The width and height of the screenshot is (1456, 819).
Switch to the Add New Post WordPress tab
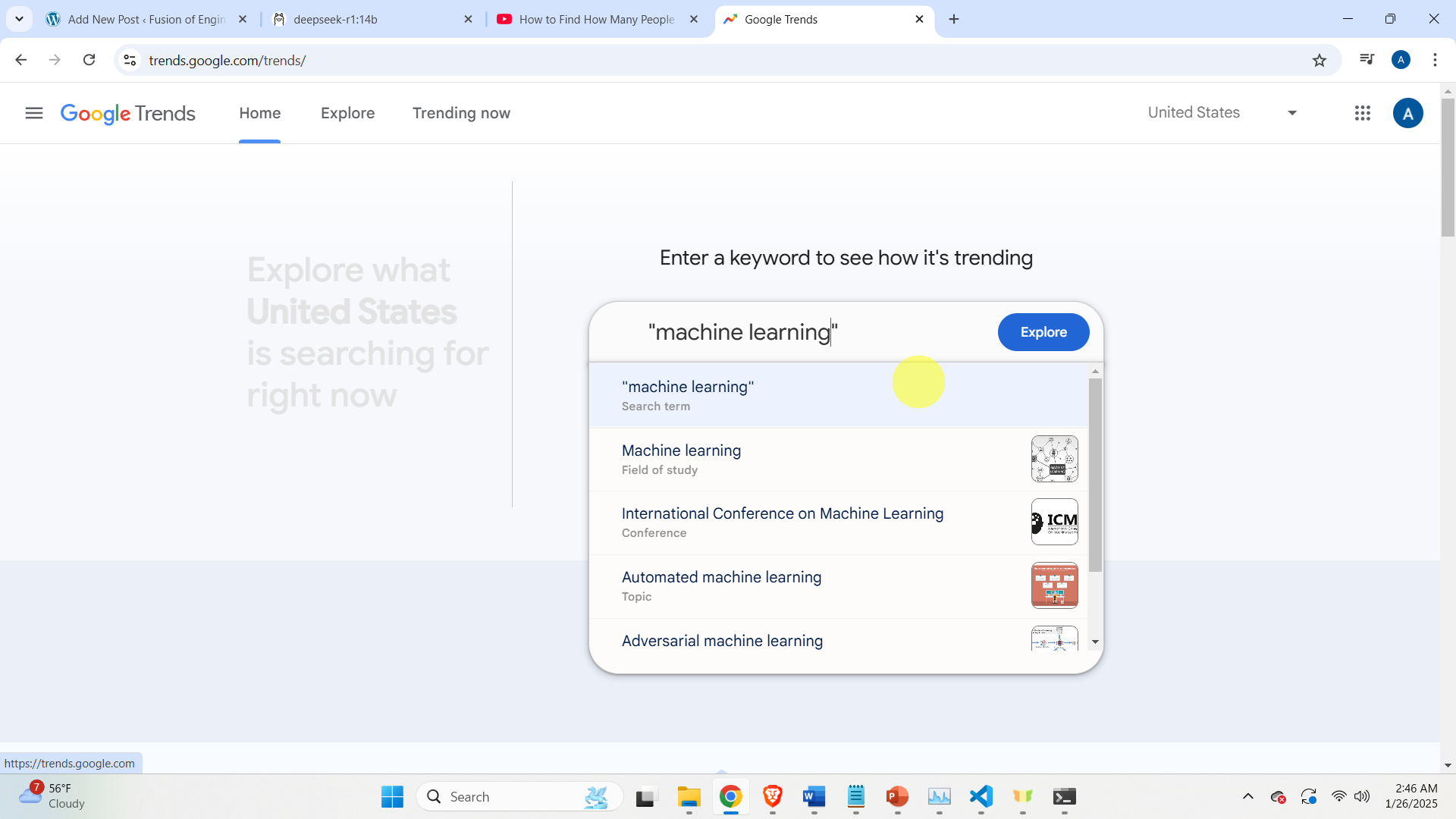coord(148,19)
